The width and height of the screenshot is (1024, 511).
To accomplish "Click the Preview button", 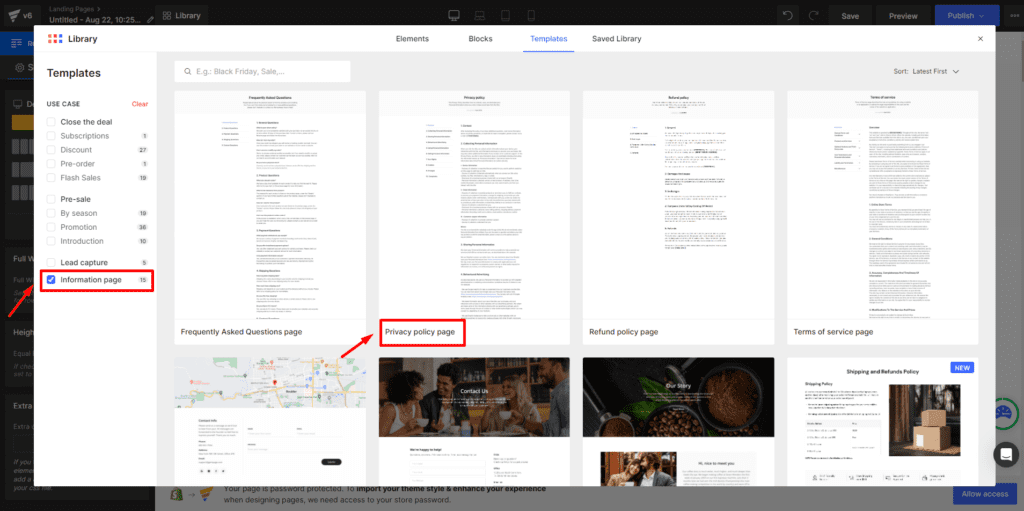I will (x=903, y=16).
